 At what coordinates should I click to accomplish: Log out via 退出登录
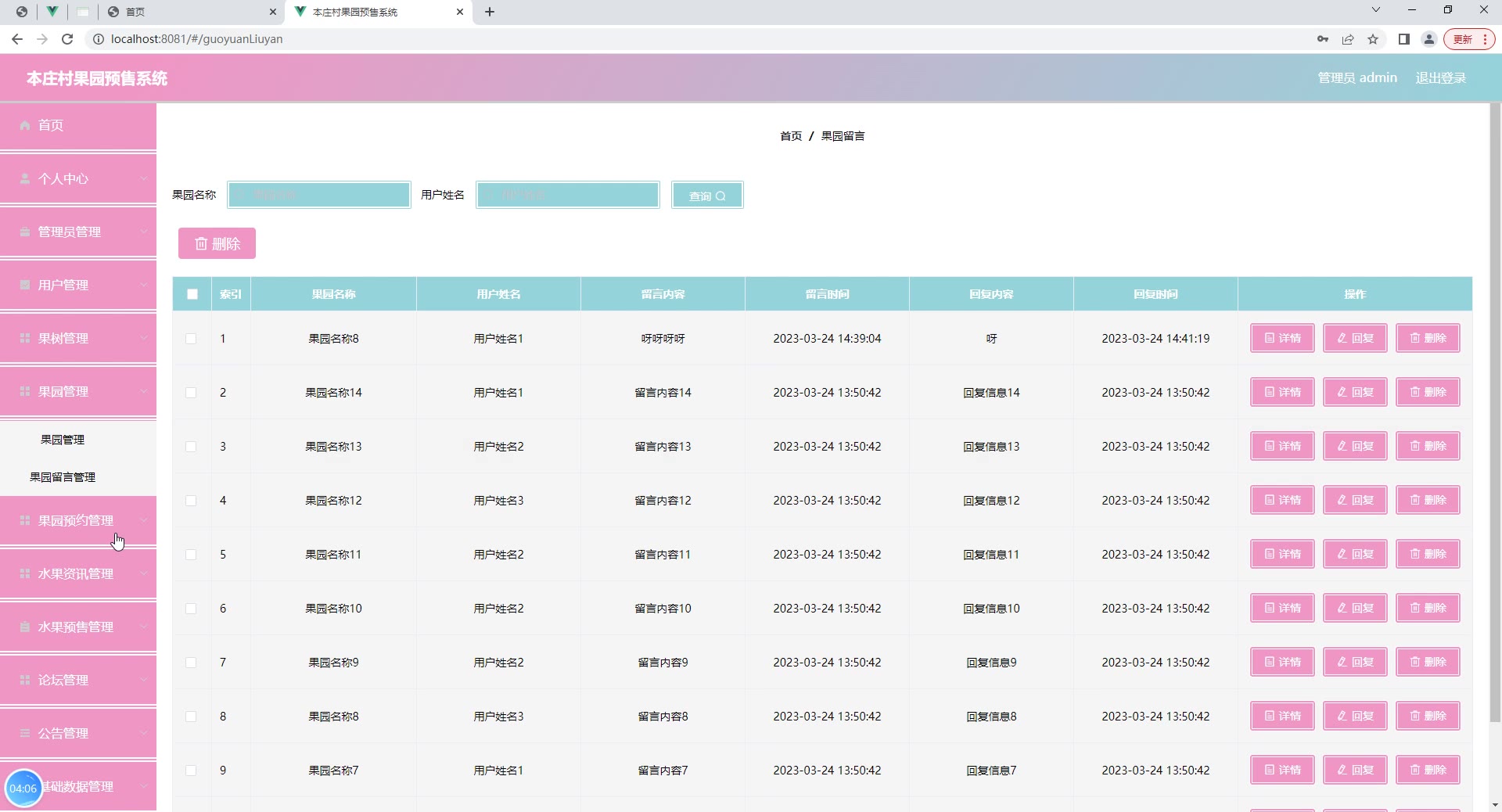tap(1441, 78)
